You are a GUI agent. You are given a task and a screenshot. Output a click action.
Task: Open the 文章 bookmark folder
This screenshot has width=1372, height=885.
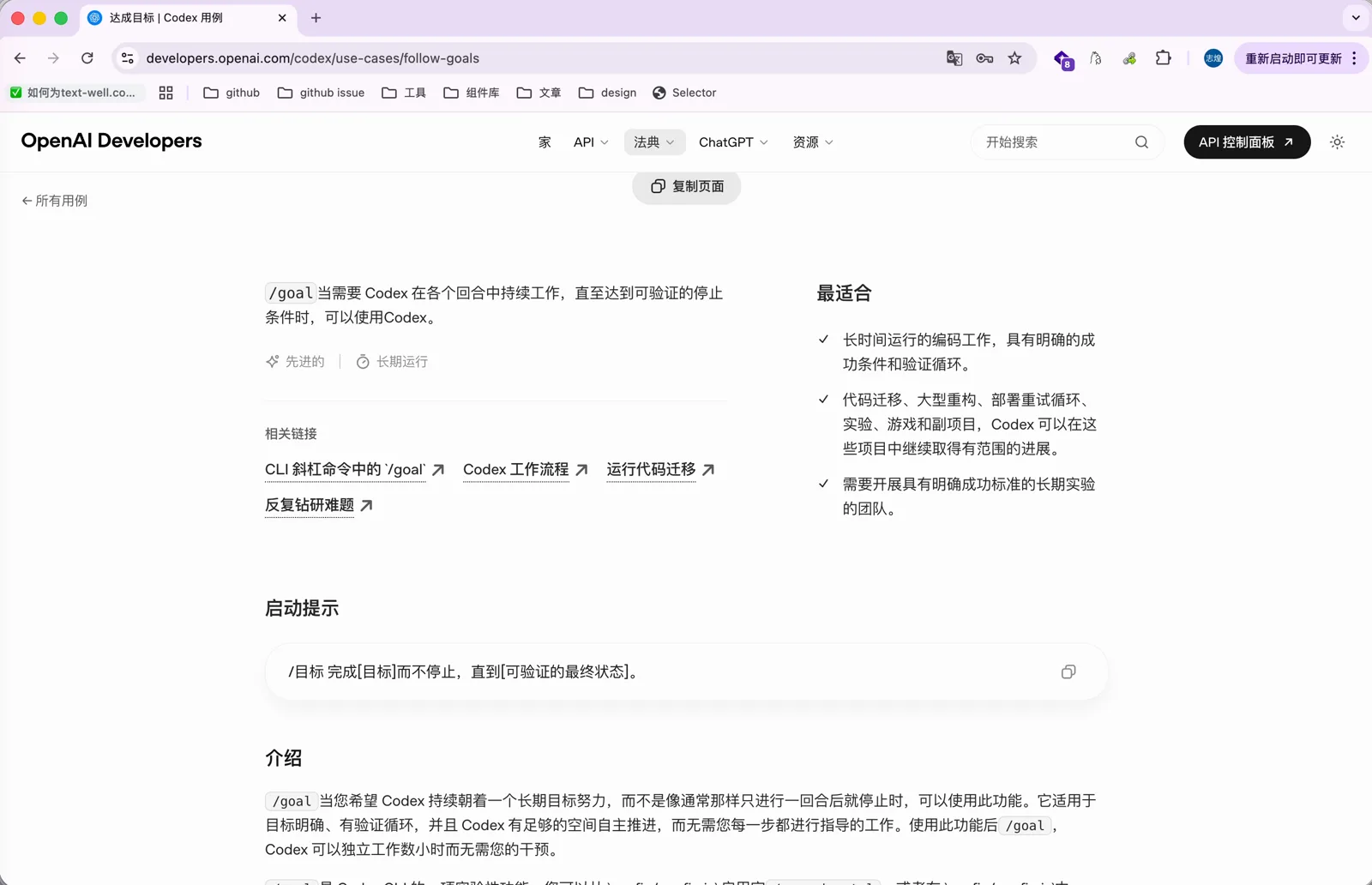point(539,93)
